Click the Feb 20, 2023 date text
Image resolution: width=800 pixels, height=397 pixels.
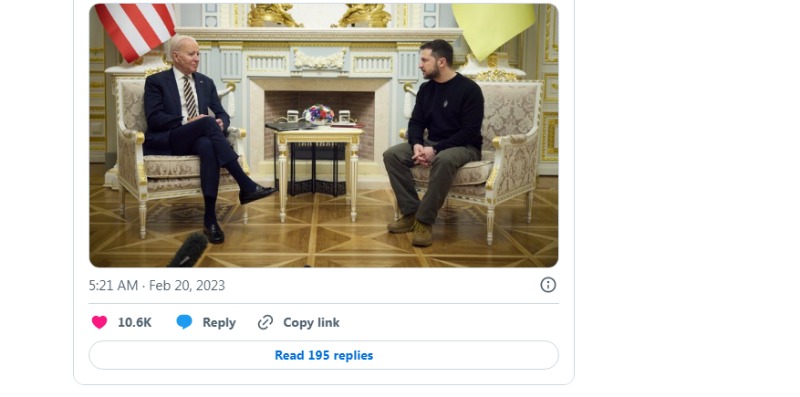point(187,285)
